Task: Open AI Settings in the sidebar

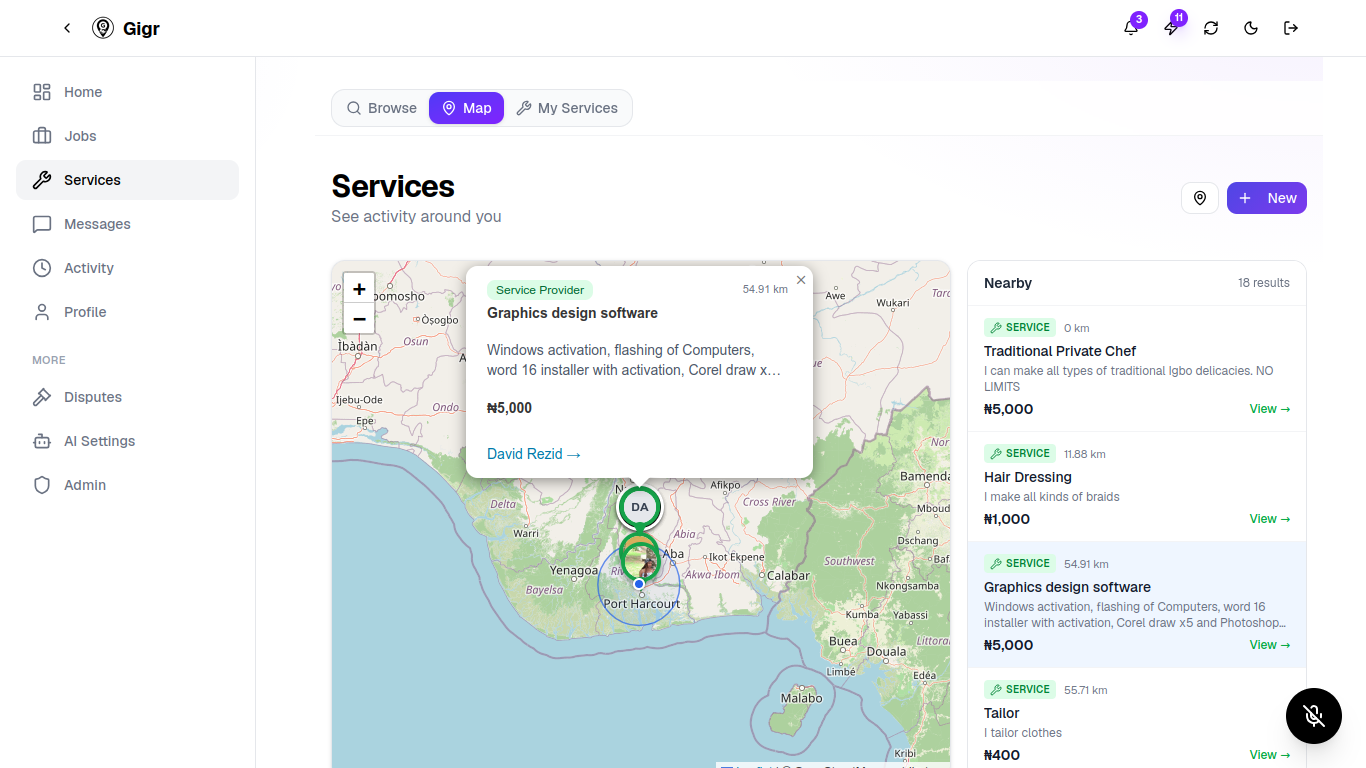Action: pyautogui.click(x=127, y=441)
